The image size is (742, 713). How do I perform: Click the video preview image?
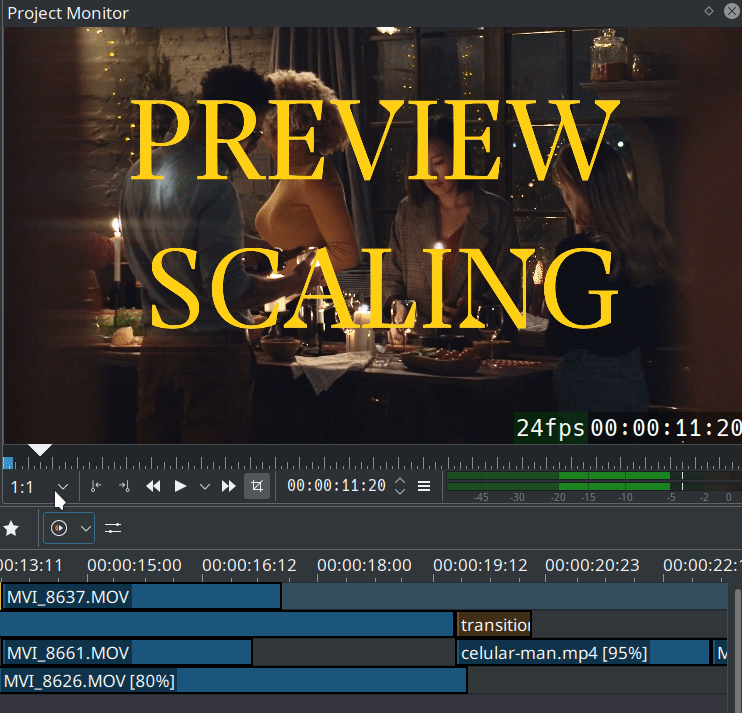[372, 235]
